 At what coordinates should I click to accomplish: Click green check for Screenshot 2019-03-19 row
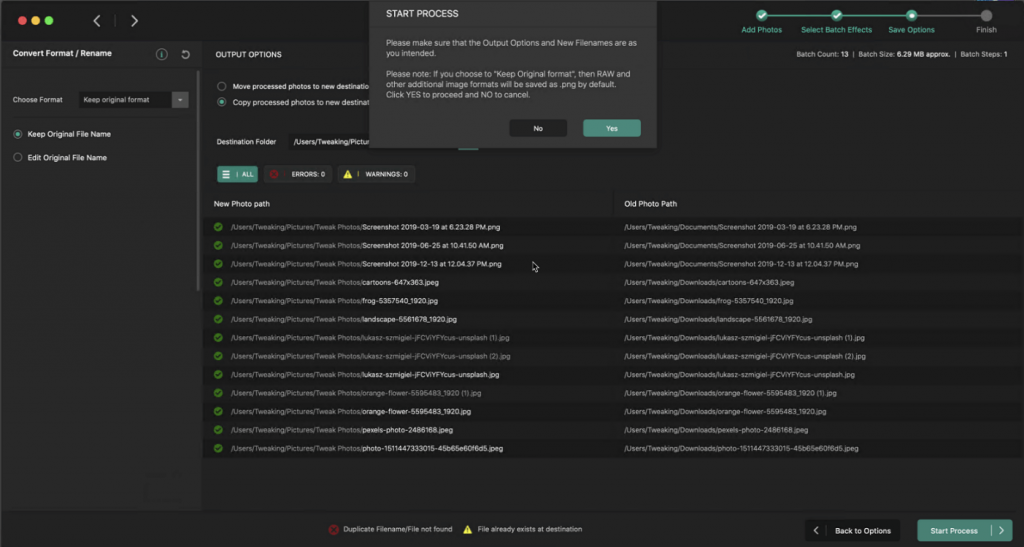pos(218,227)
